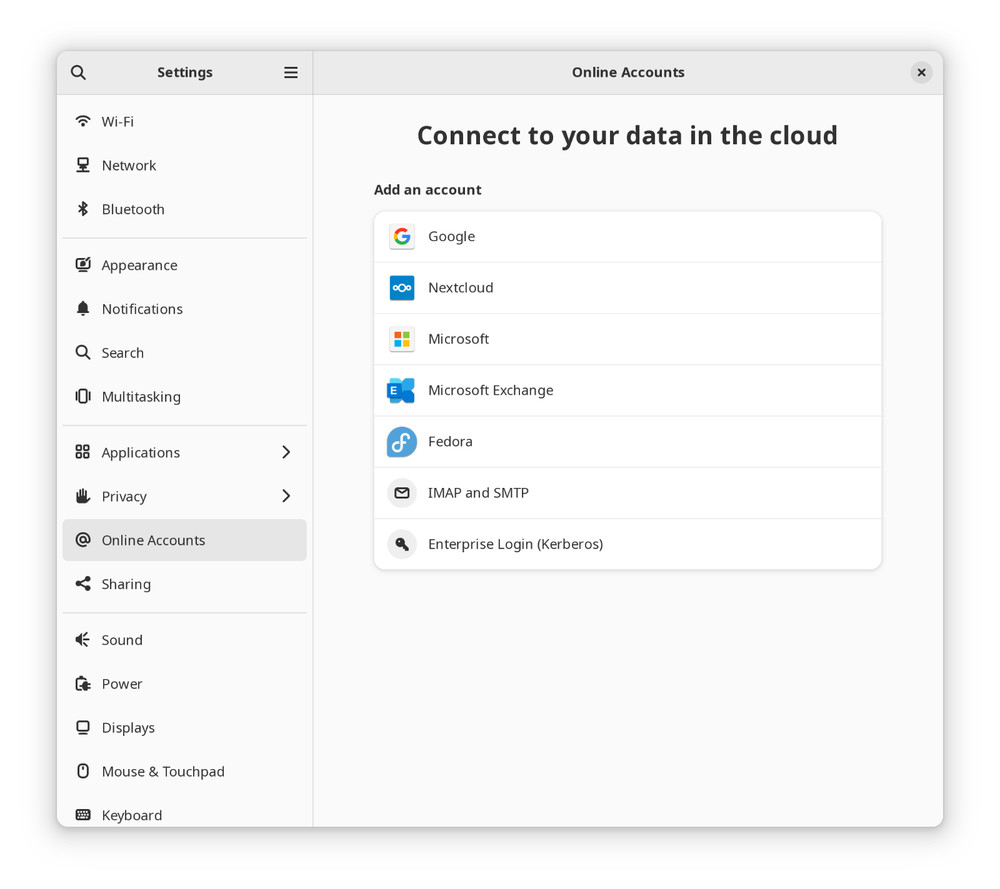Select the IMAP and SMTP envelope icon
The image size is (1000, 889).
pyautogui.click(x=401, y=492)
